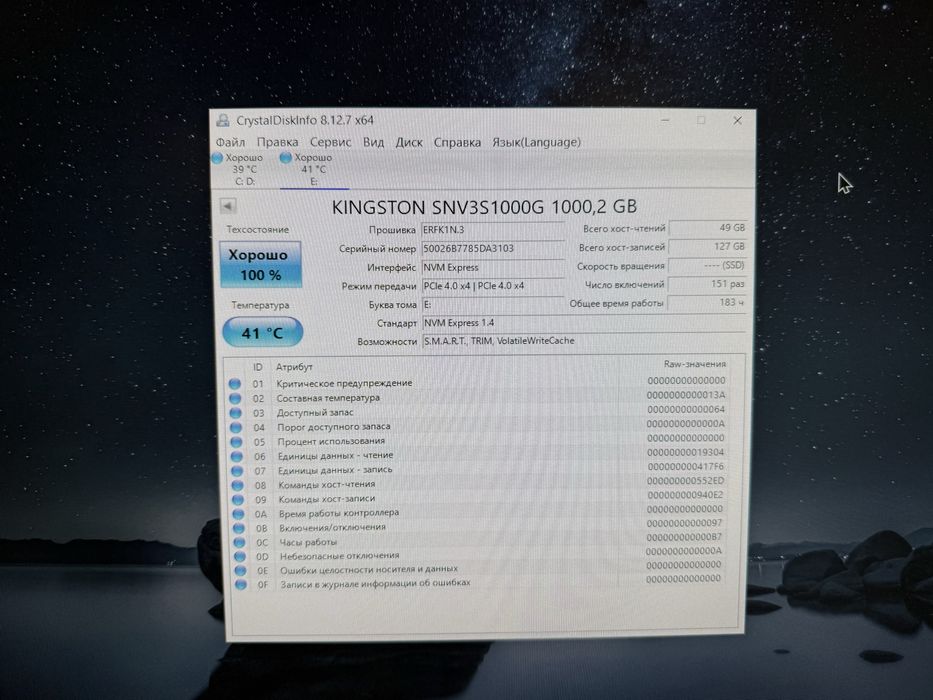Click raw value 00000000417F6
Viewport: 933px width, 700px height.
[685, 467]
